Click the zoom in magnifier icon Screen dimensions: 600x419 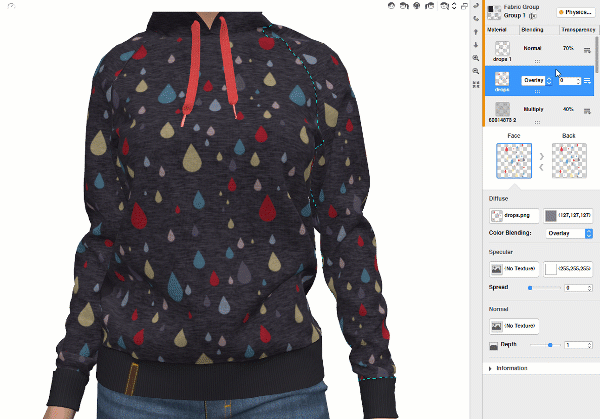coord(476,58)
